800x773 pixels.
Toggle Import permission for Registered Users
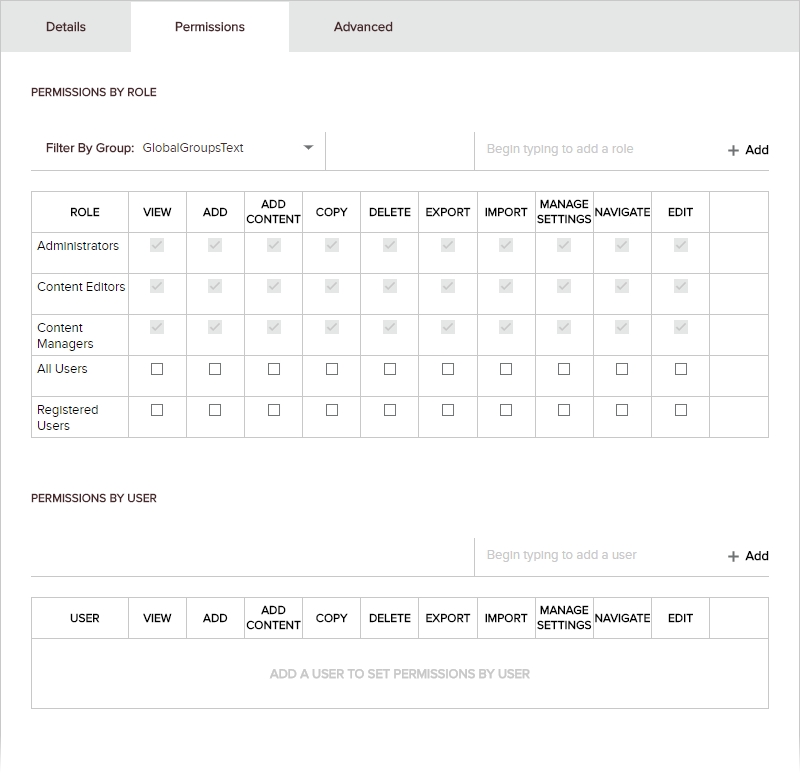[506, 410]
